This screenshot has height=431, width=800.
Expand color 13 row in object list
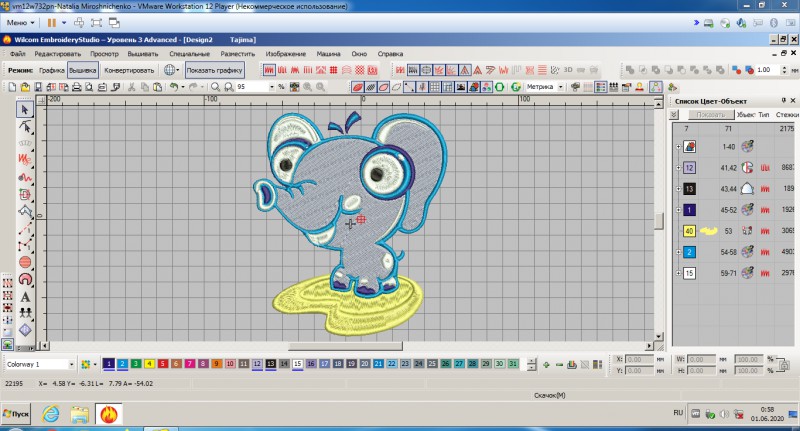click(678, 189)
